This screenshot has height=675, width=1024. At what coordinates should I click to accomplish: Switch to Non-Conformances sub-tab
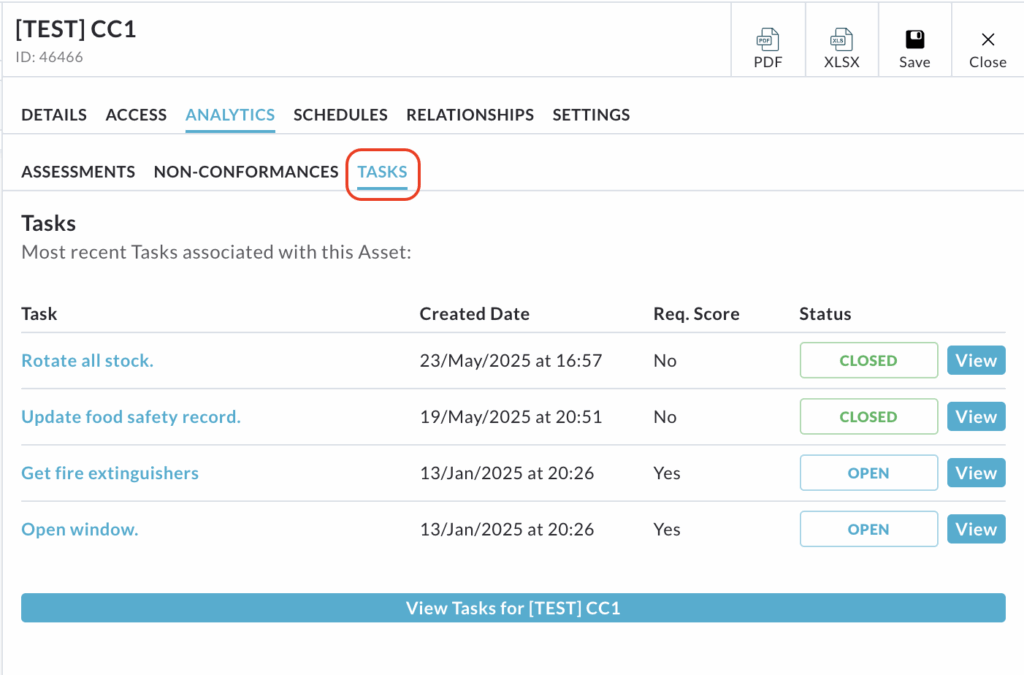246,172
